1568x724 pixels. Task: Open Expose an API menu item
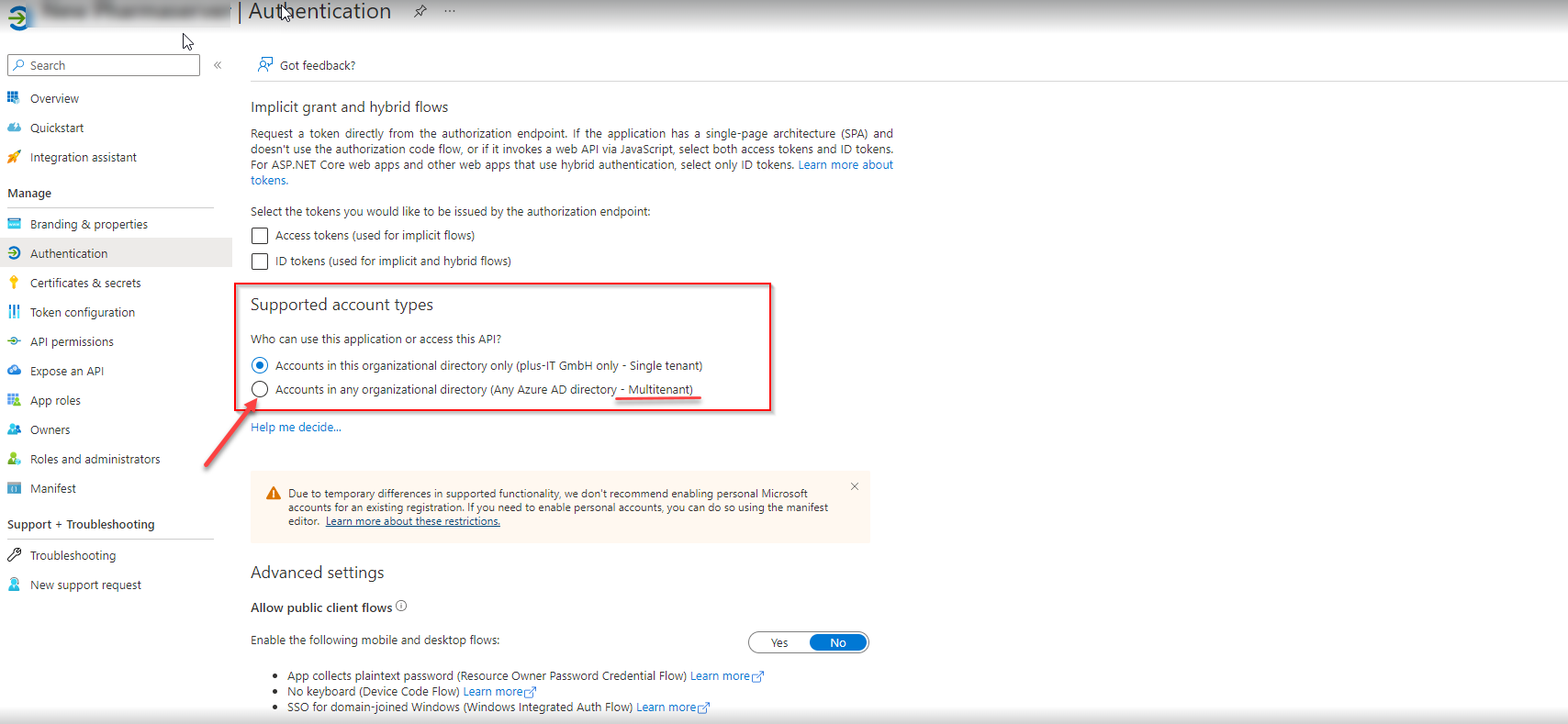[x=66, y=371]
